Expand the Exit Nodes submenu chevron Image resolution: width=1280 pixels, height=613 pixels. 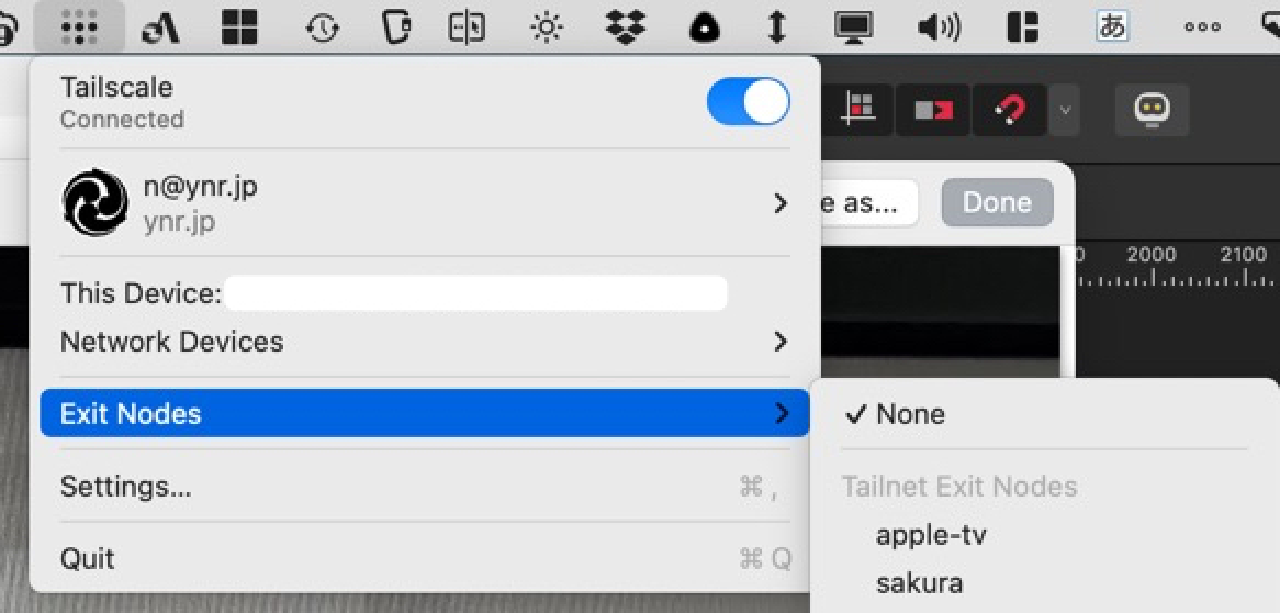click(781, 413)
